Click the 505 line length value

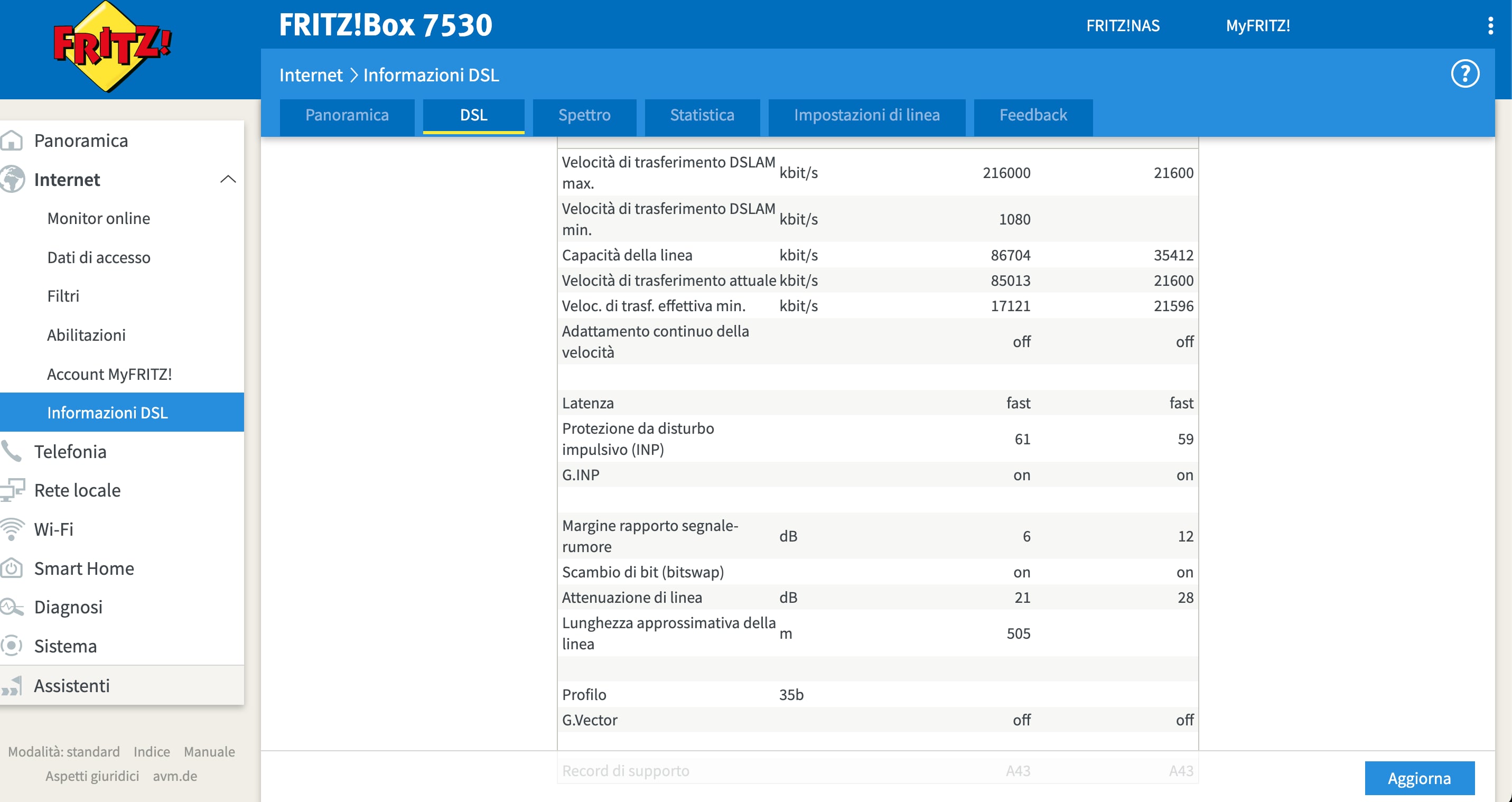coord(1019,633)
